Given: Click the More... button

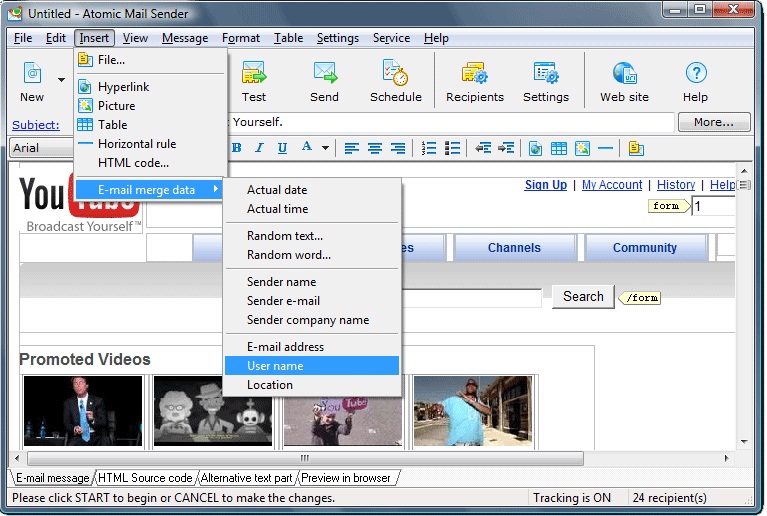Looking at the screenshot, I should 714,122.
